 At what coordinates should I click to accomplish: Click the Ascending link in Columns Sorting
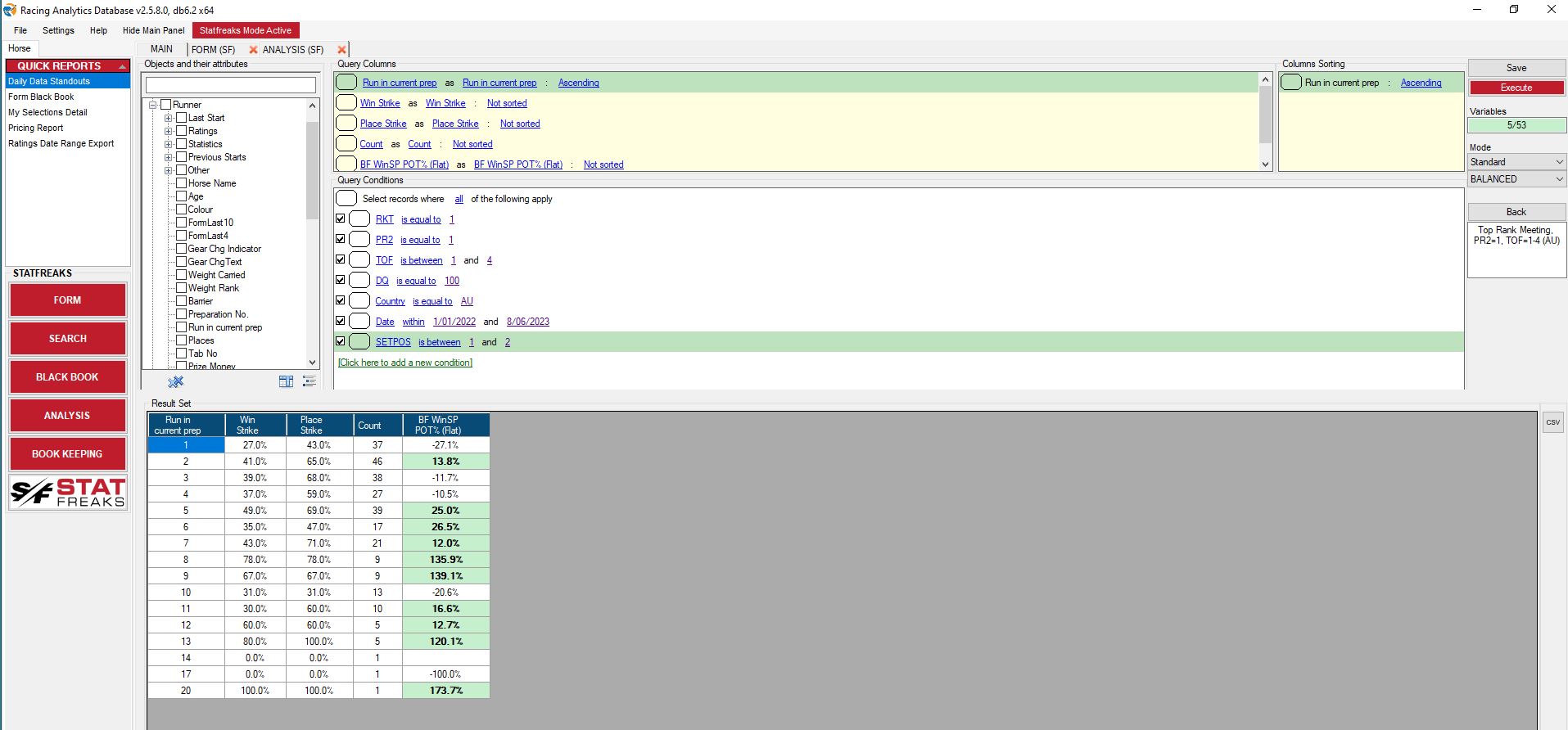coord(1421,83)
